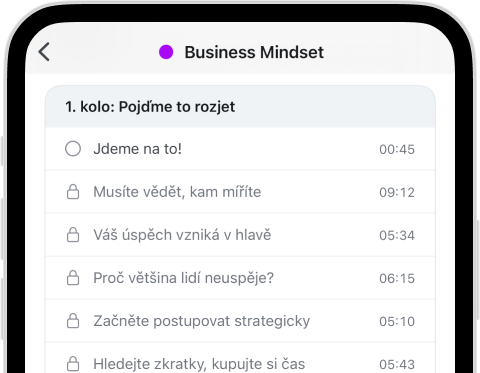Click the lock icon for 'Začněte postupovat strategicky'
Screen dimensions: 480x373
pos(73,321)
